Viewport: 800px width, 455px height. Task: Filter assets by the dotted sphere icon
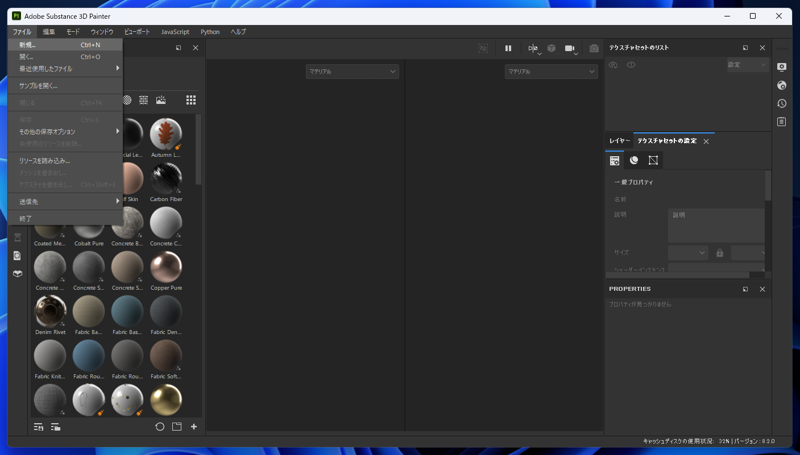click(x=127, y=100)
